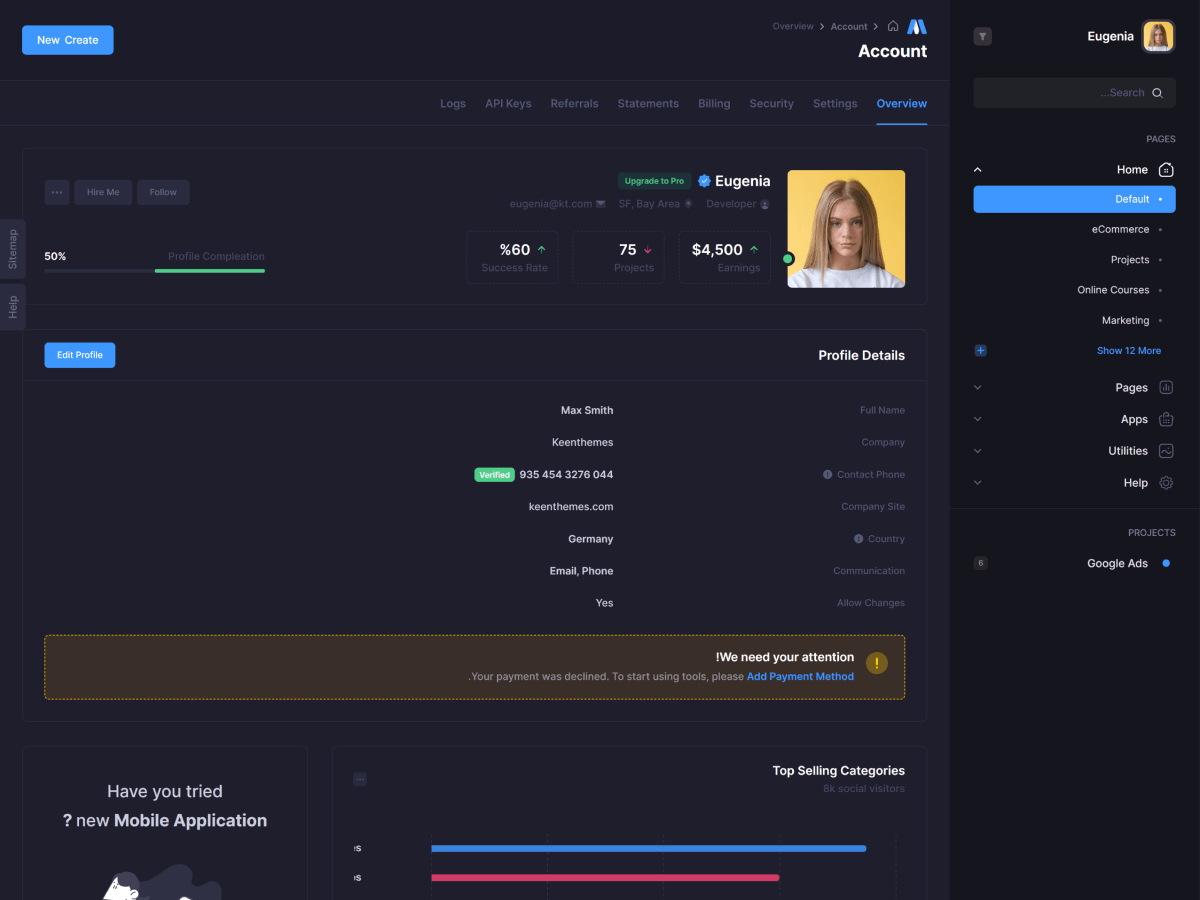This screenshot has width=1200, height=900.
Task: Click the search magnifier icon
Action: point(1157,93)
